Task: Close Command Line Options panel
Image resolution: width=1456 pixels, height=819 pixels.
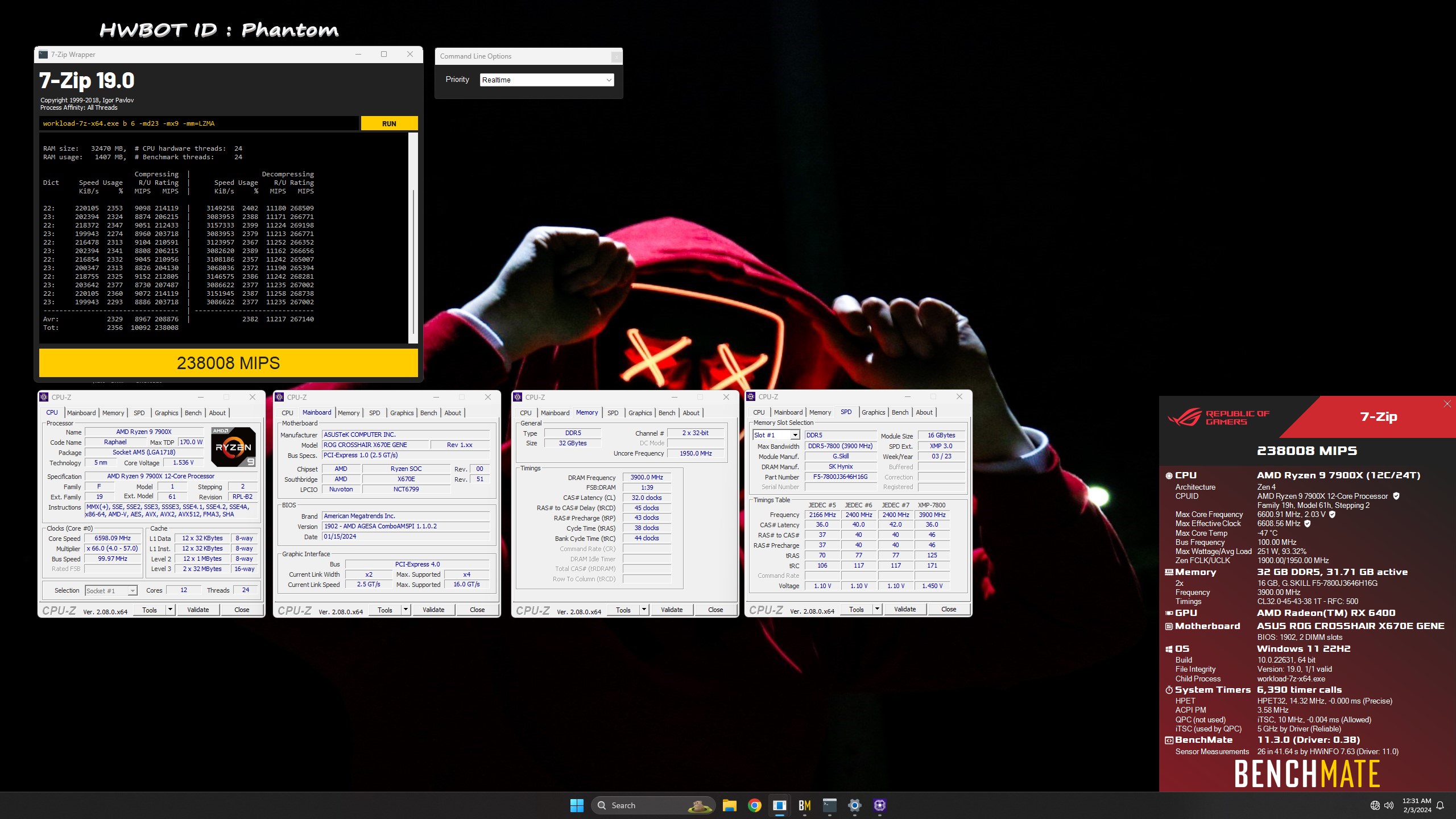Action: point(616,56)
